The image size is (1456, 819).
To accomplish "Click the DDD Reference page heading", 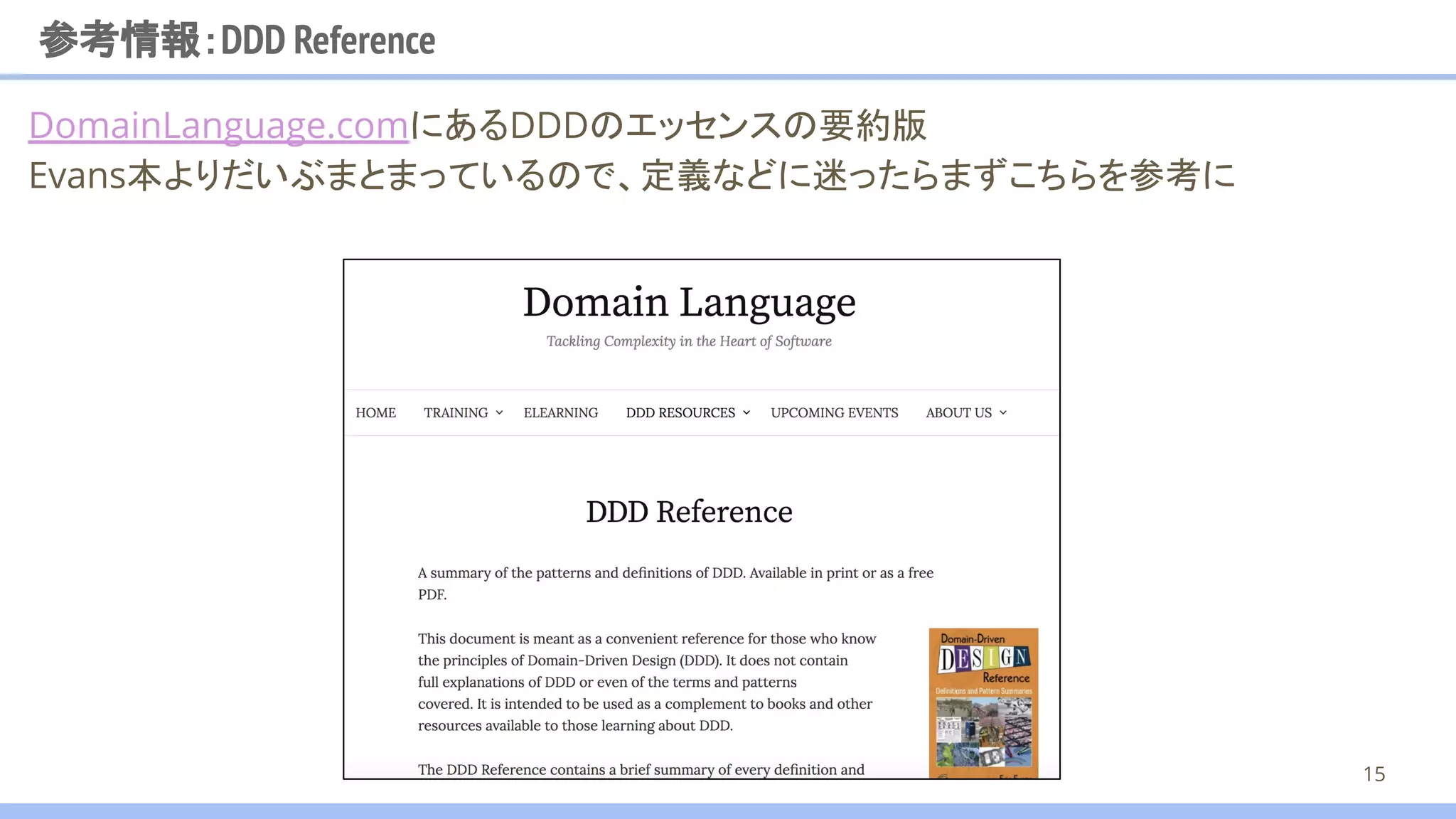I will (x=689, y=512).
